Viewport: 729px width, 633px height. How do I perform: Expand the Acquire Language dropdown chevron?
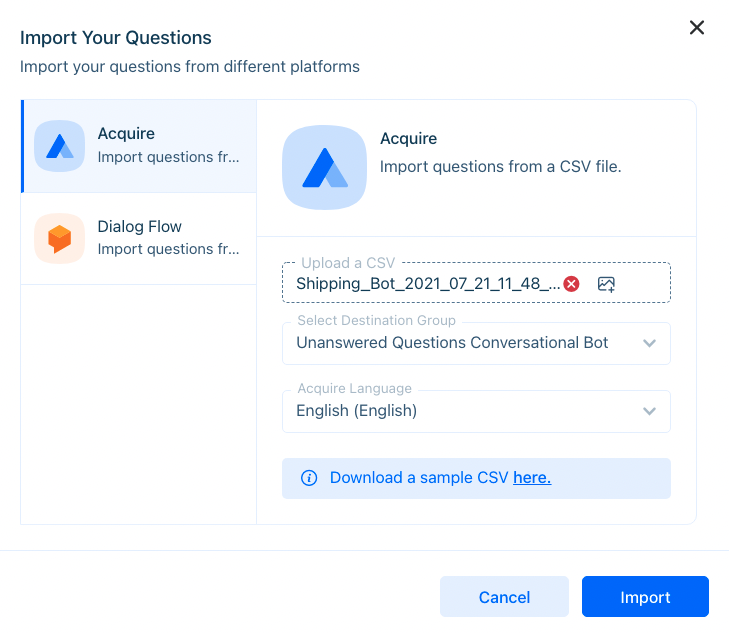coord(649,411)
